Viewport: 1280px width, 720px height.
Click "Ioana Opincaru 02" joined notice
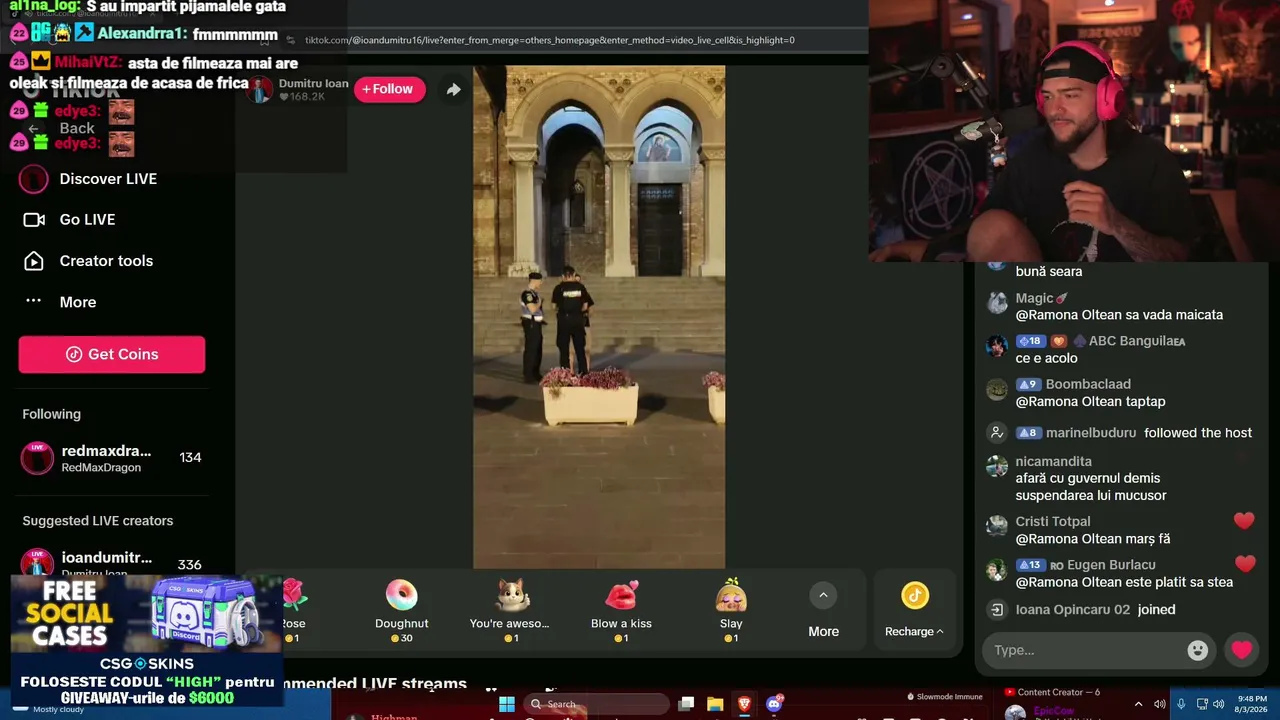click(1095, 610)
